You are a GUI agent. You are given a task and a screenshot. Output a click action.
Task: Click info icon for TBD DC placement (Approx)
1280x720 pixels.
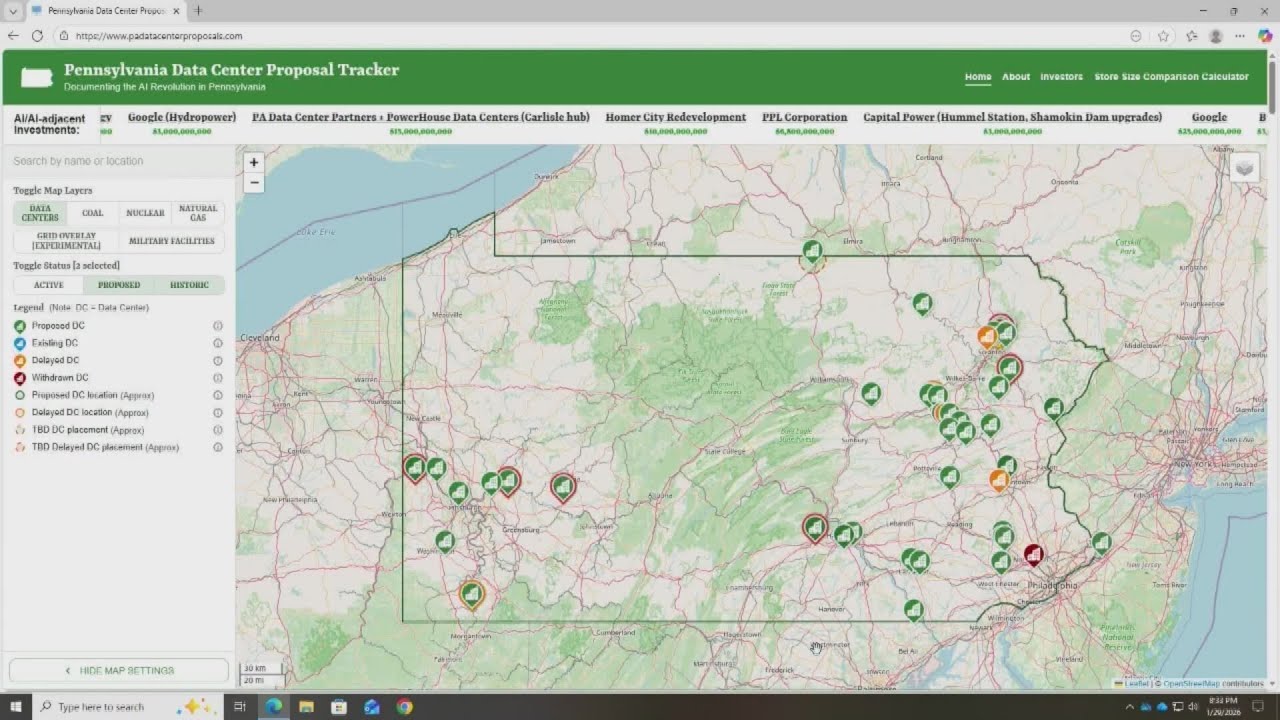(x=217, y=430)
